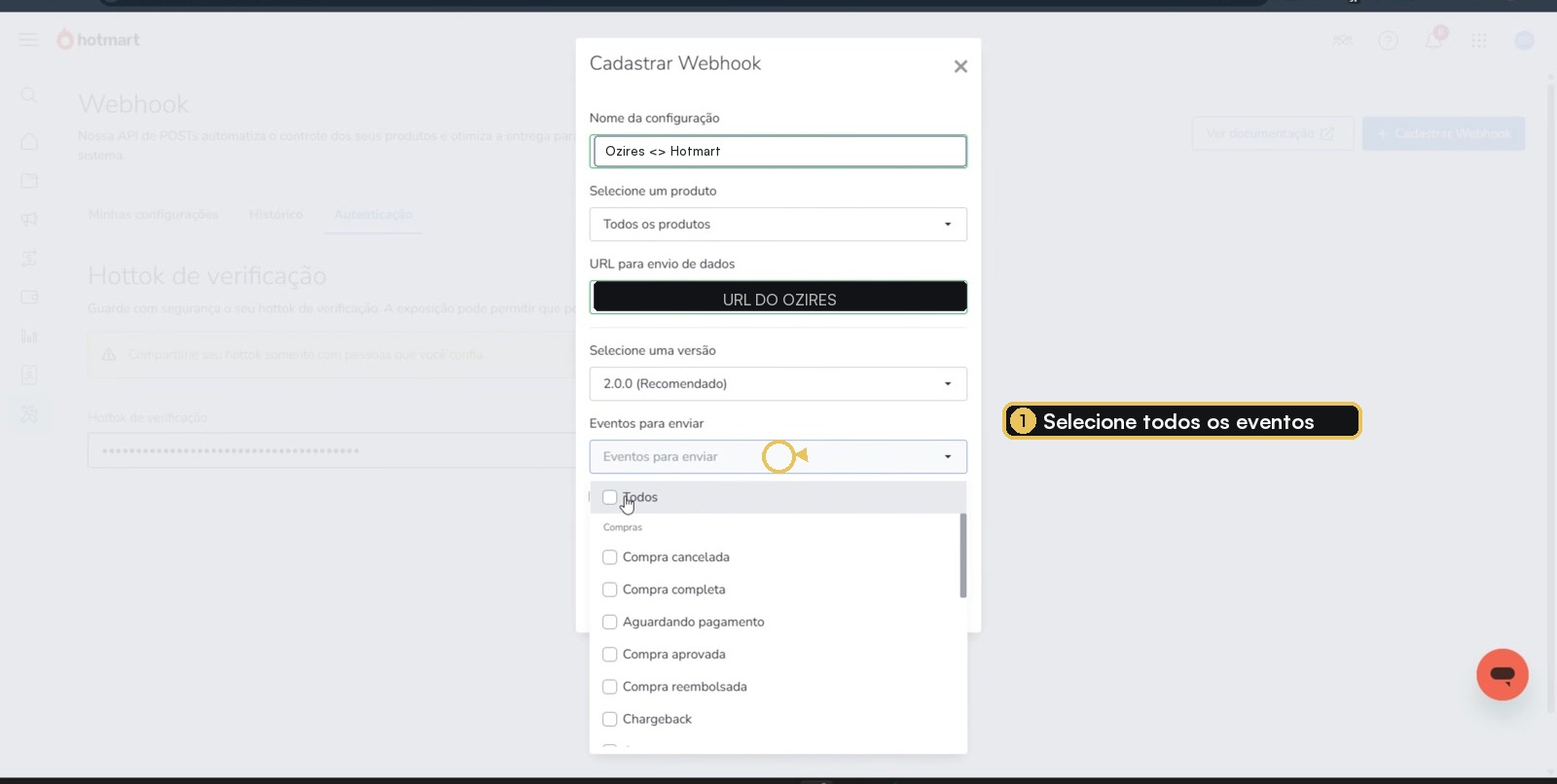Enable the Aguardando pagamento event
This screenshot has height=784, width=1557.
click(610, 622)
